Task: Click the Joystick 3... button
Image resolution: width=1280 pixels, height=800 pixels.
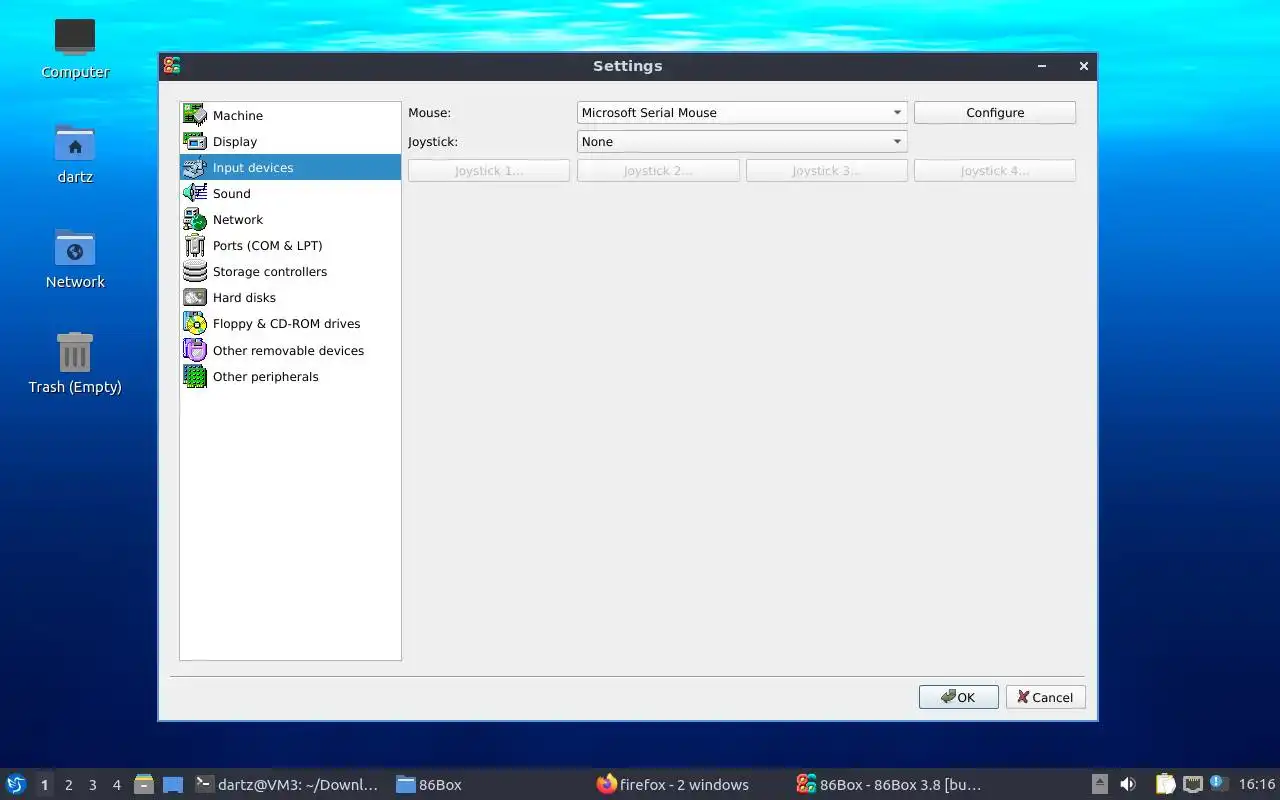Action: click(x=827, y=171)
